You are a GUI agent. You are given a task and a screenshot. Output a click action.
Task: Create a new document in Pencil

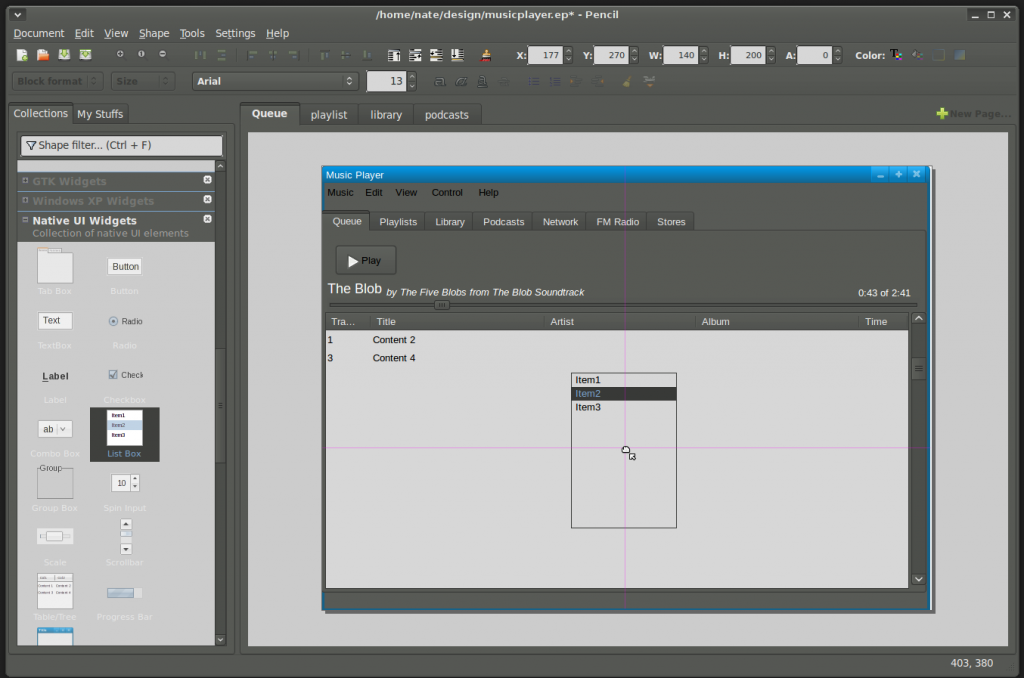point(21,55)
